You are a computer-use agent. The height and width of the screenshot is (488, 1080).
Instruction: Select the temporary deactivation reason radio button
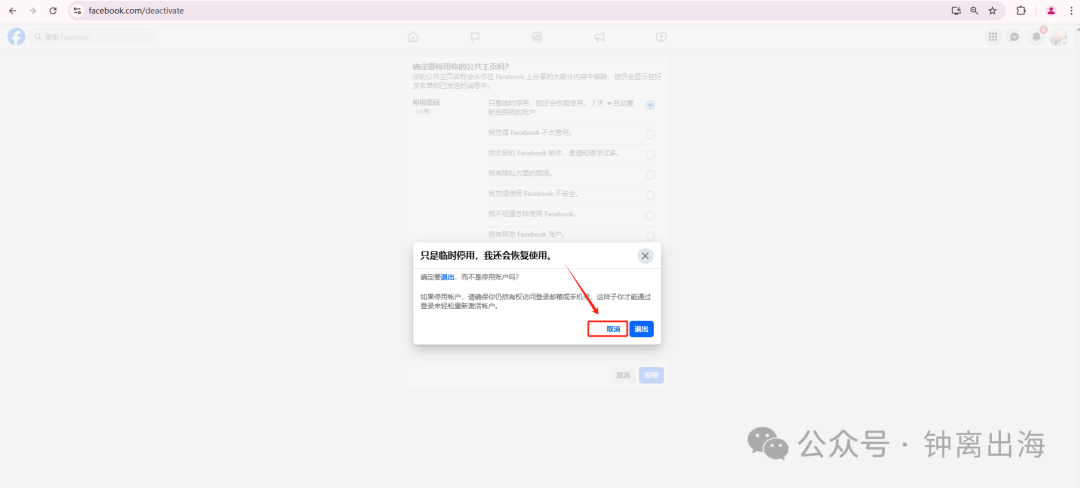pos(650,105)
